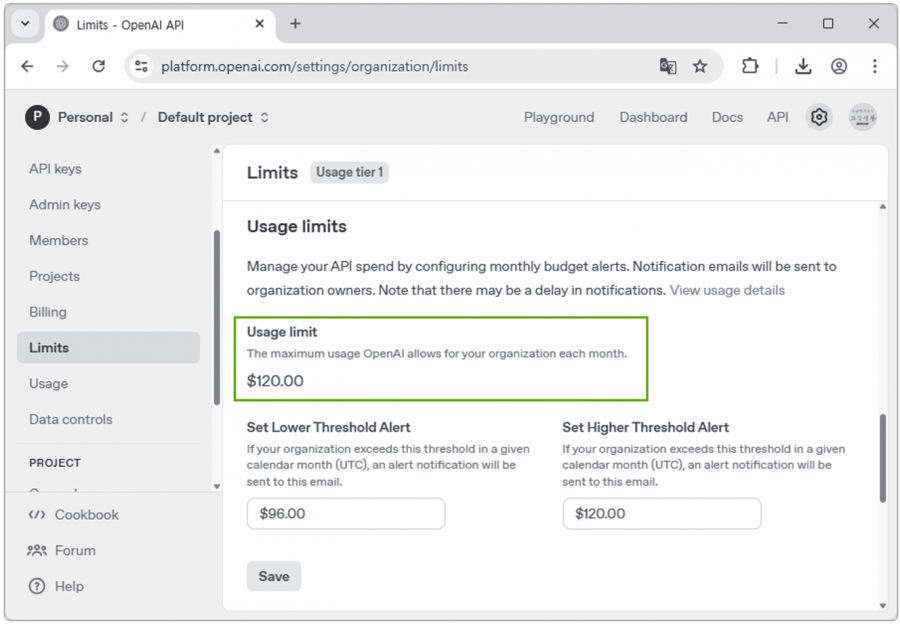Click the Usage limit $120.00 value
Screen dimensions: 900x625
coord(275,381)
